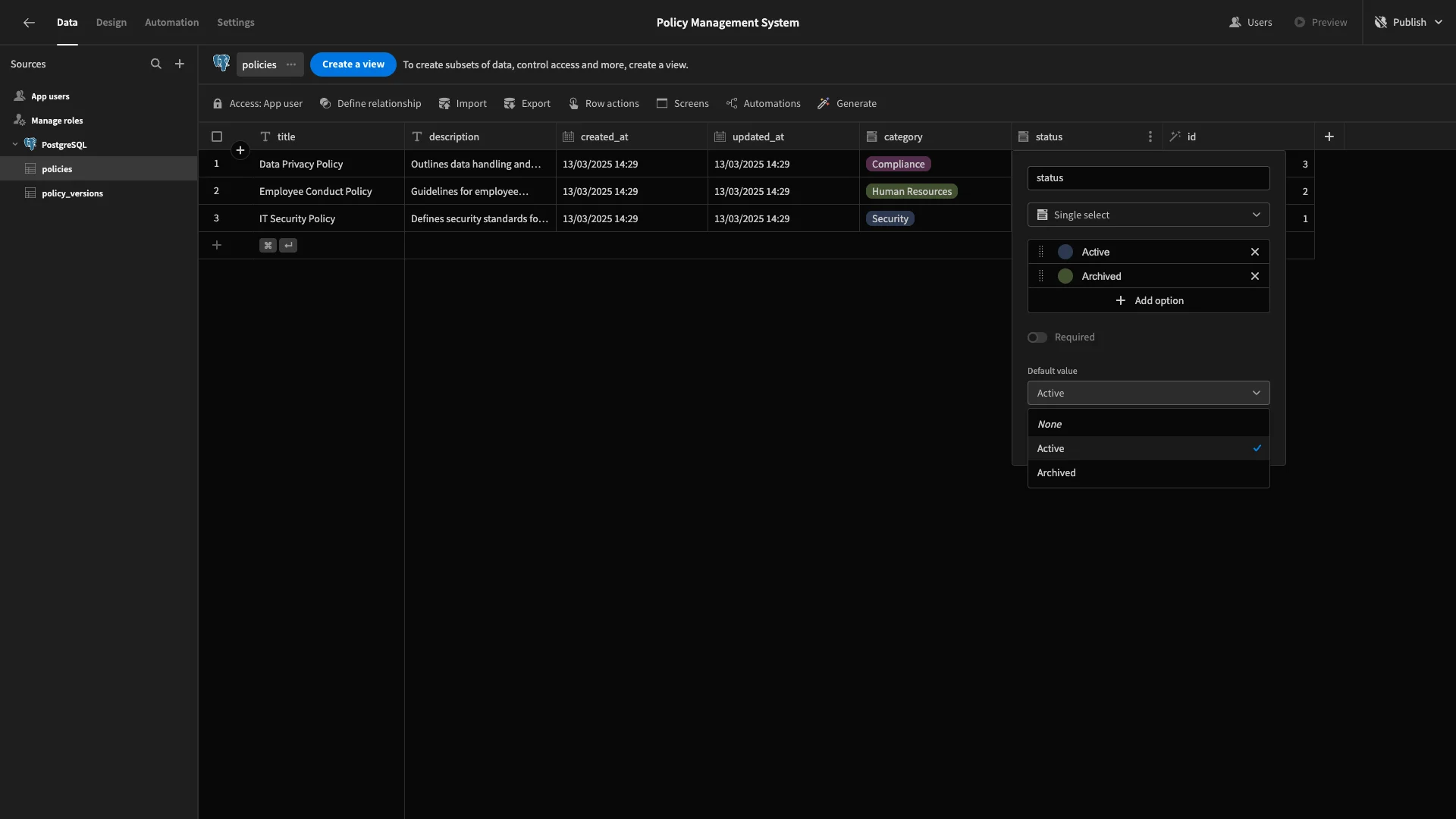The width and height of the screenshot is (1456, 819).
Task: Open the Single select type dropdown
Action: (1148, 215)
